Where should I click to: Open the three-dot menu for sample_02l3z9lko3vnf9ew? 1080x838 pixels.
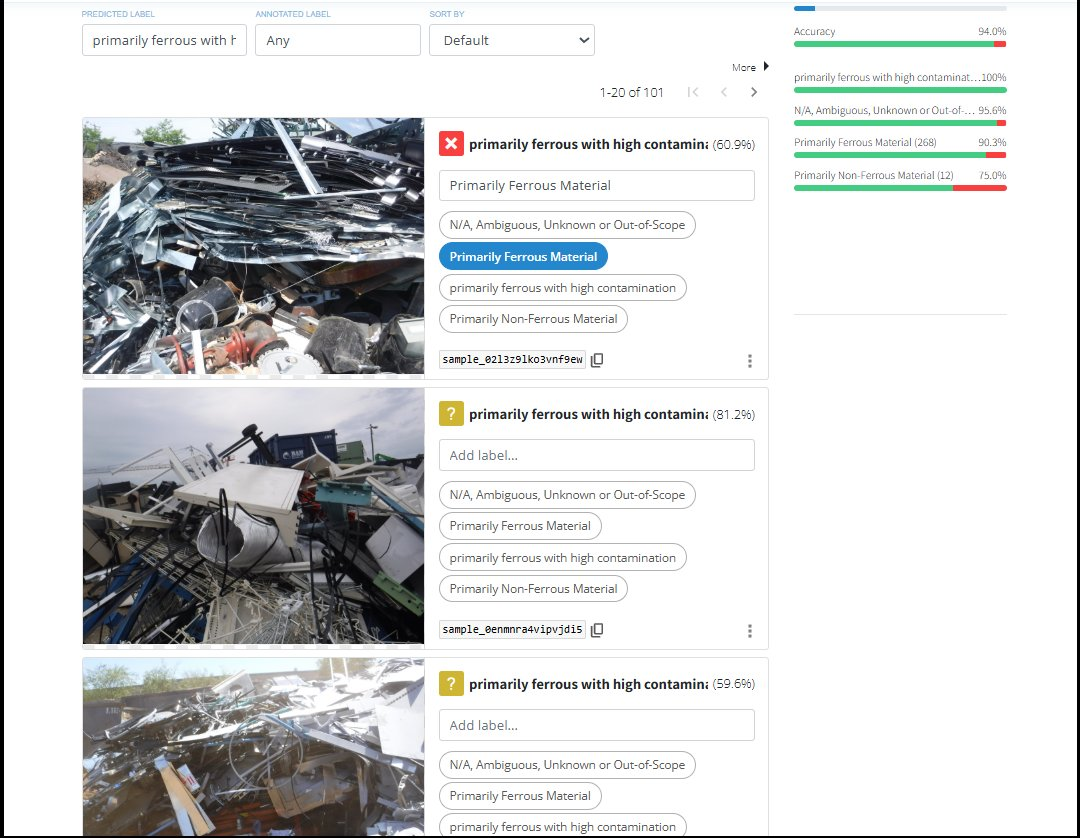[x=749, y=361]
